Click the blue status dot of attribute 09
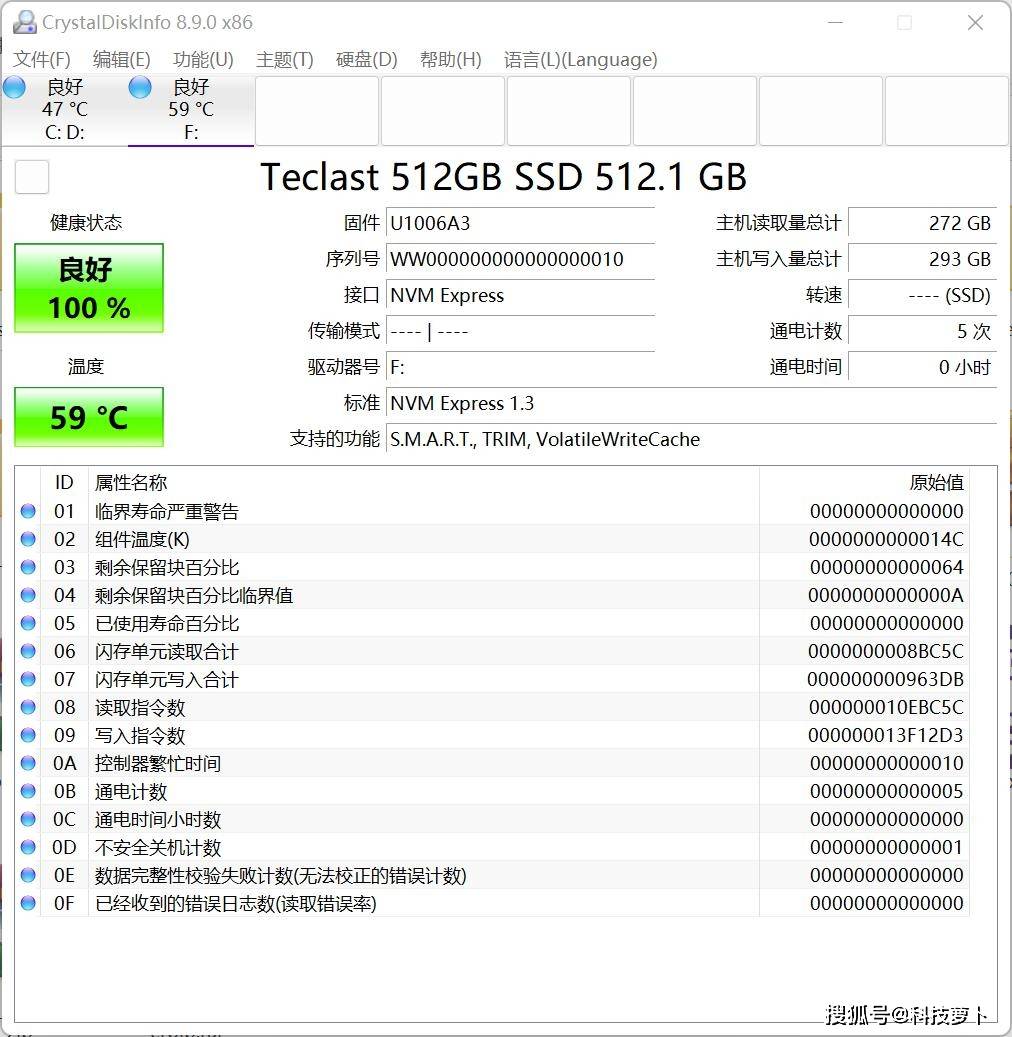Viewport: 1012px width, 1037px height. [x=28, y=735]
